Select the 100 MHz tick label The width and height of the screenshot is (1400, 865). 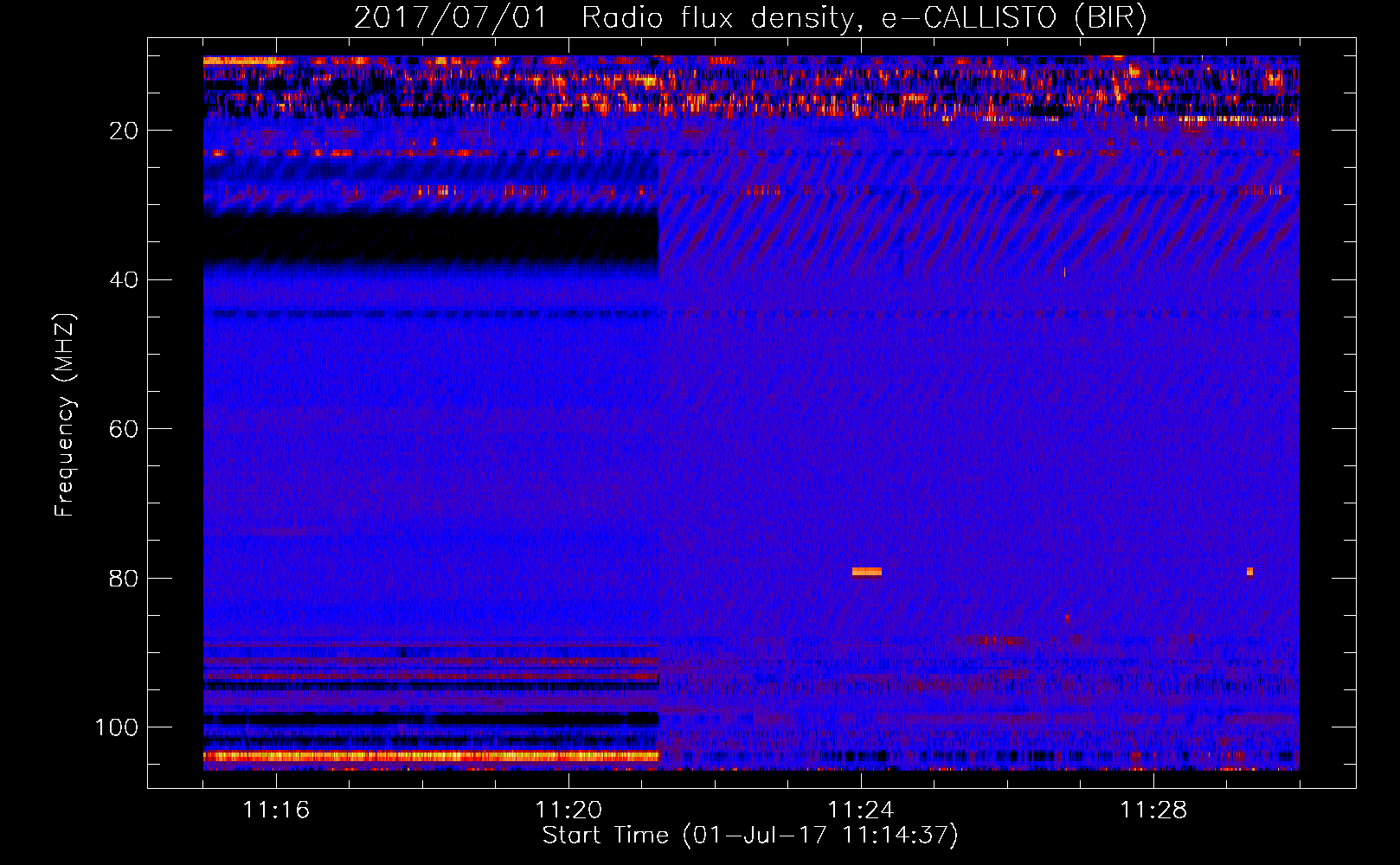point(117,727)
